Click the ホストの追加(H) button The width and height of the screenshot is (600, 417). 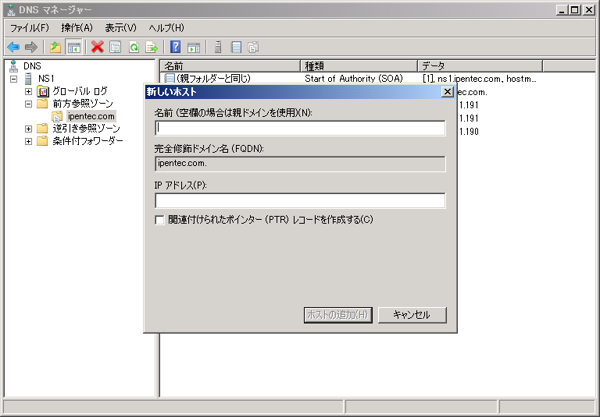(x=338, y=315)
